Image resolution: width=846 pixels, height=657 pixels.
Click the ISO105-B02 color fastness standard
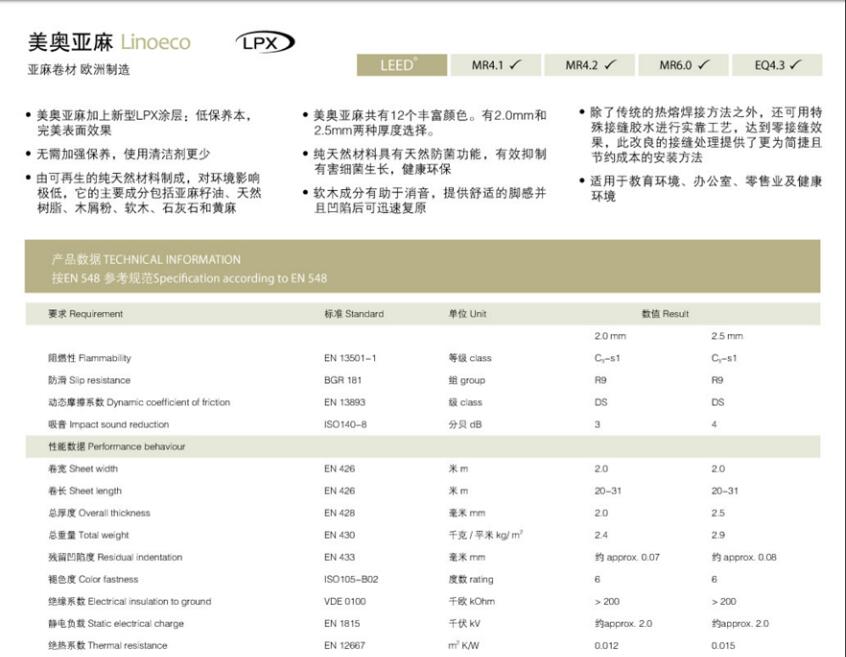tap(351, 579)
